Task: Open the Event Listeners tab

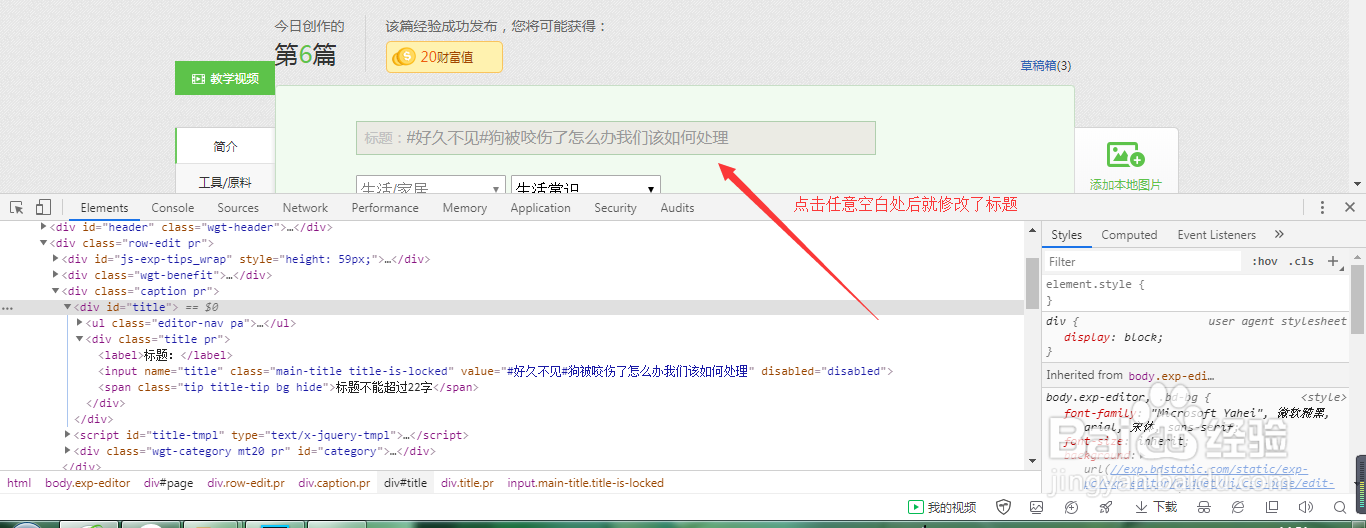Action: 1217,234
